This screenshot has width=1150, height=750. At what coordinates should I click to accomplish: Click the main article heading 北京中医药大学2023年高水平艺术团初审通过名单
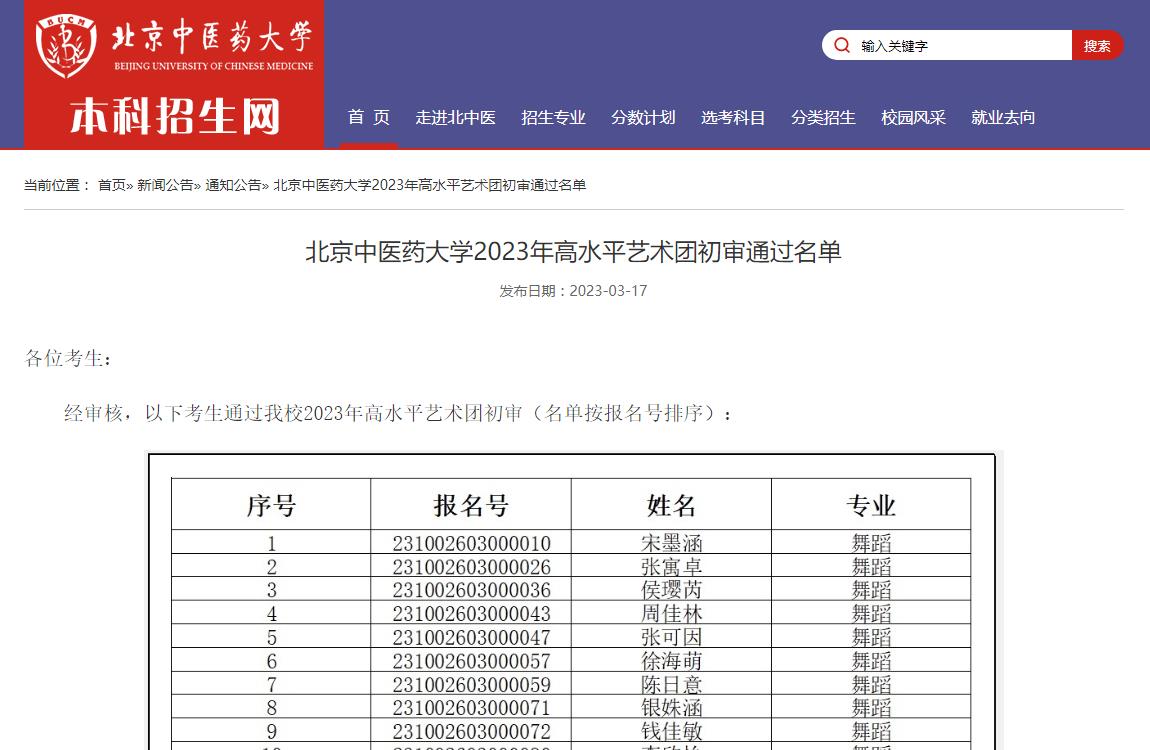[574, 251]
